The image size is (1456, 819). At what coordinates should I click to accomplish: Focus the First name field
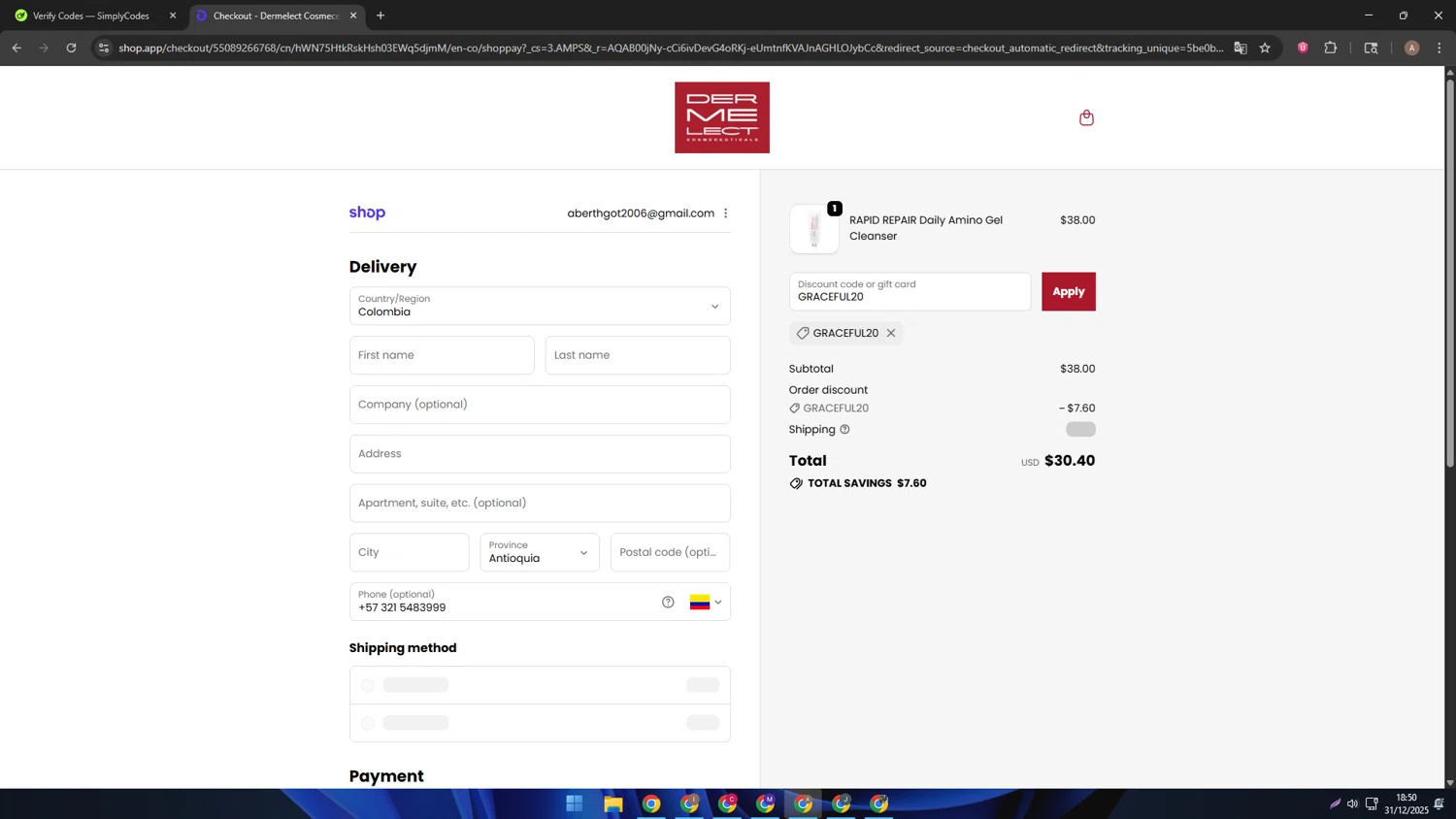(442, 355)
